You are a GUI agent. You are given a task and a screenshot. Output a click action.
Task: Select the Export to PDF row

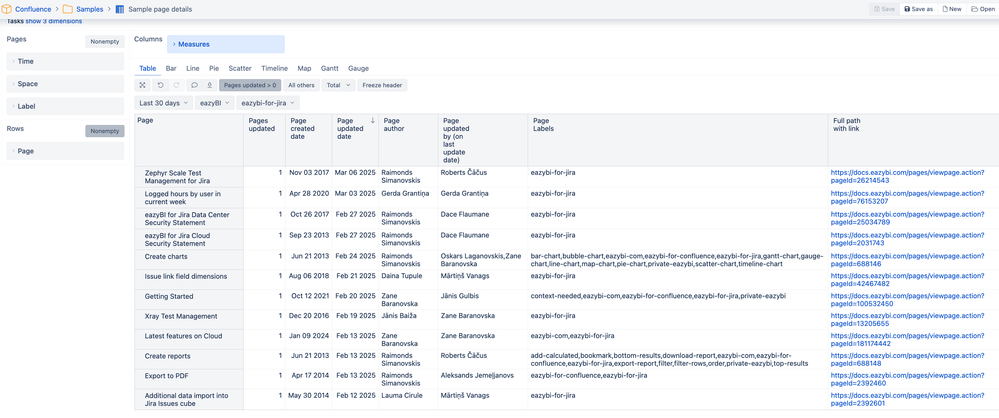[189, 378]
